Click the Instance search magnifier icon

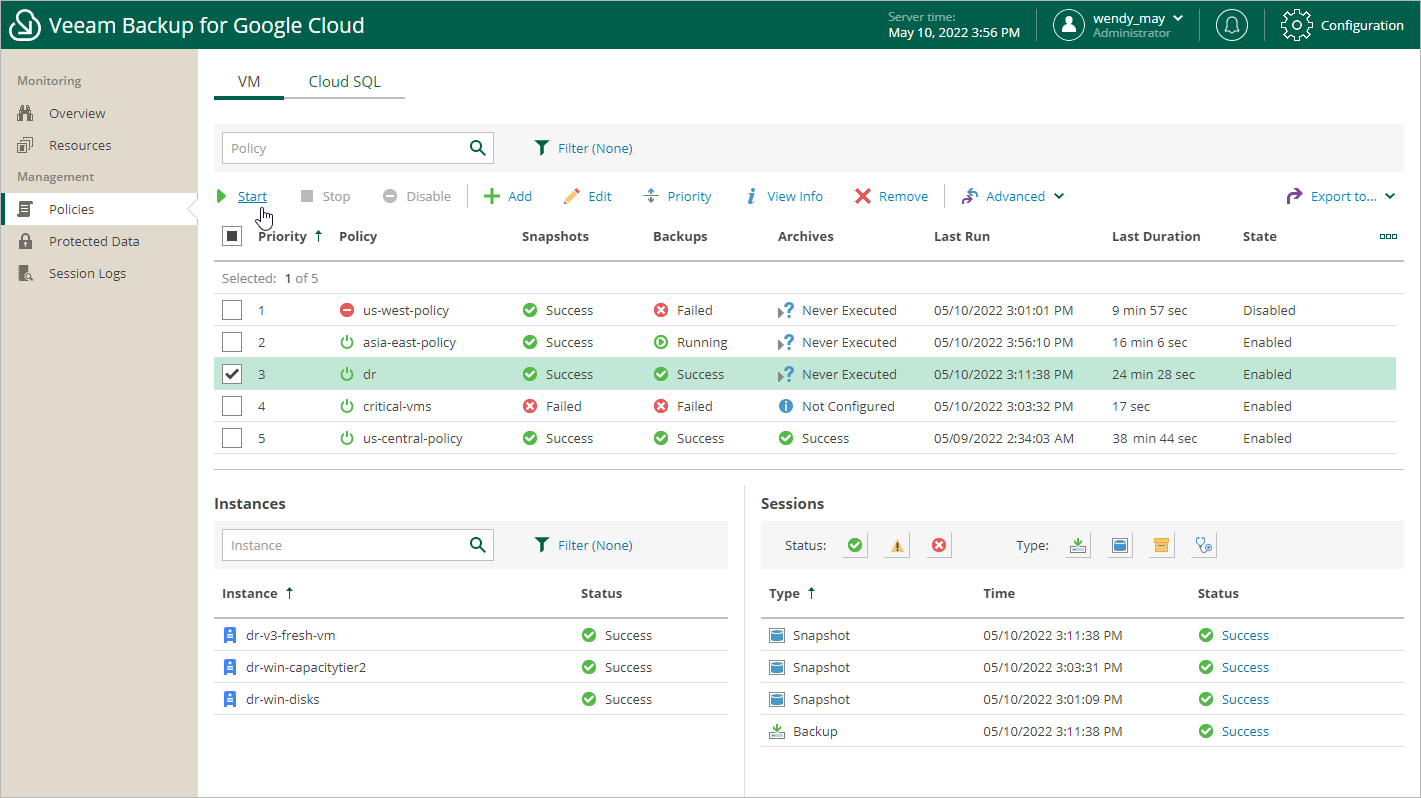[x=477, y=545]
